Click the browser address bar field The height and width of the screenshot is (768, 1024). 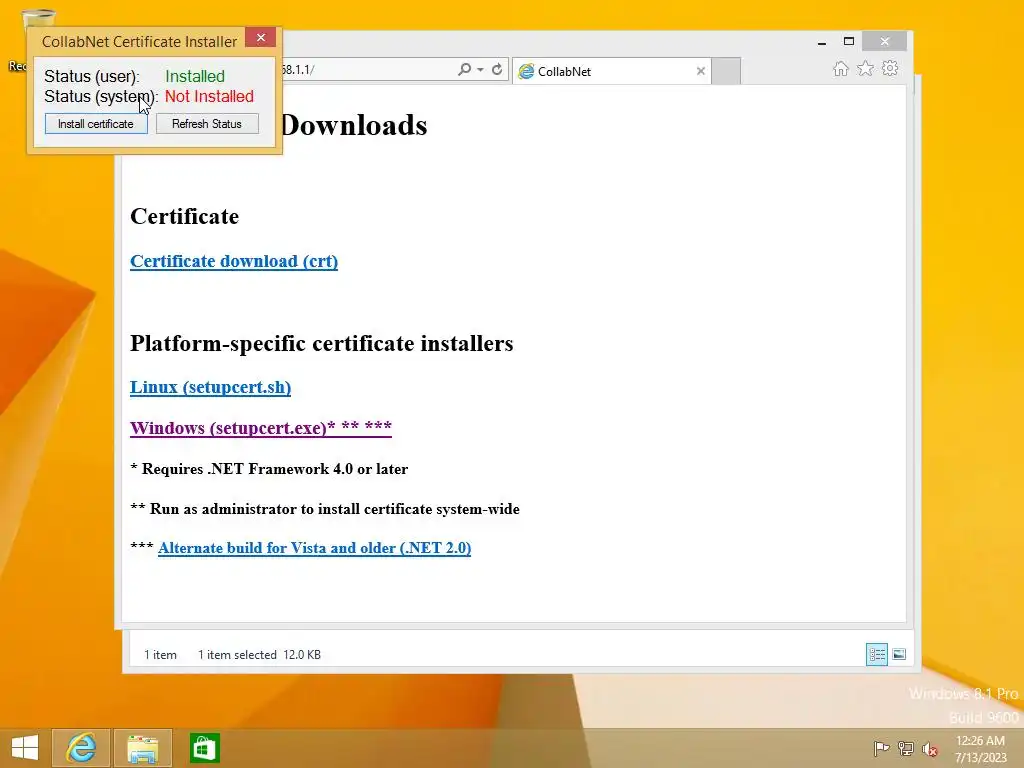pyautogui.click(x=369, y=69)
